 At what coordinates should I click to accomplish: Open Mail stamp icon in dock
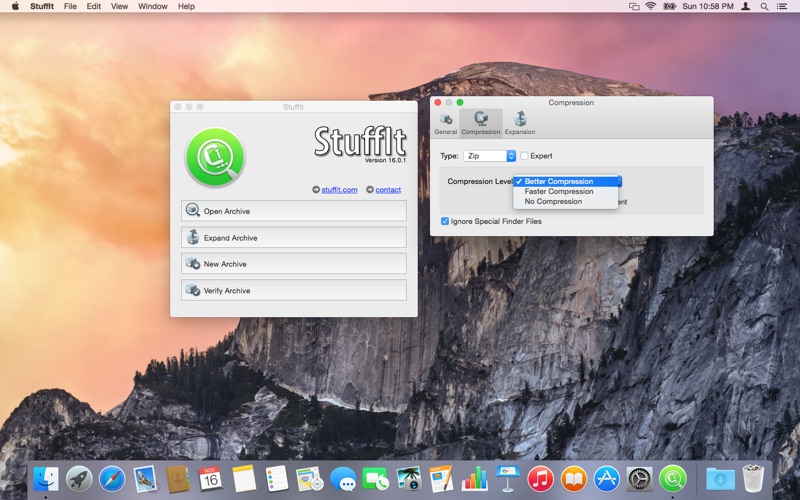coord(145,480)
